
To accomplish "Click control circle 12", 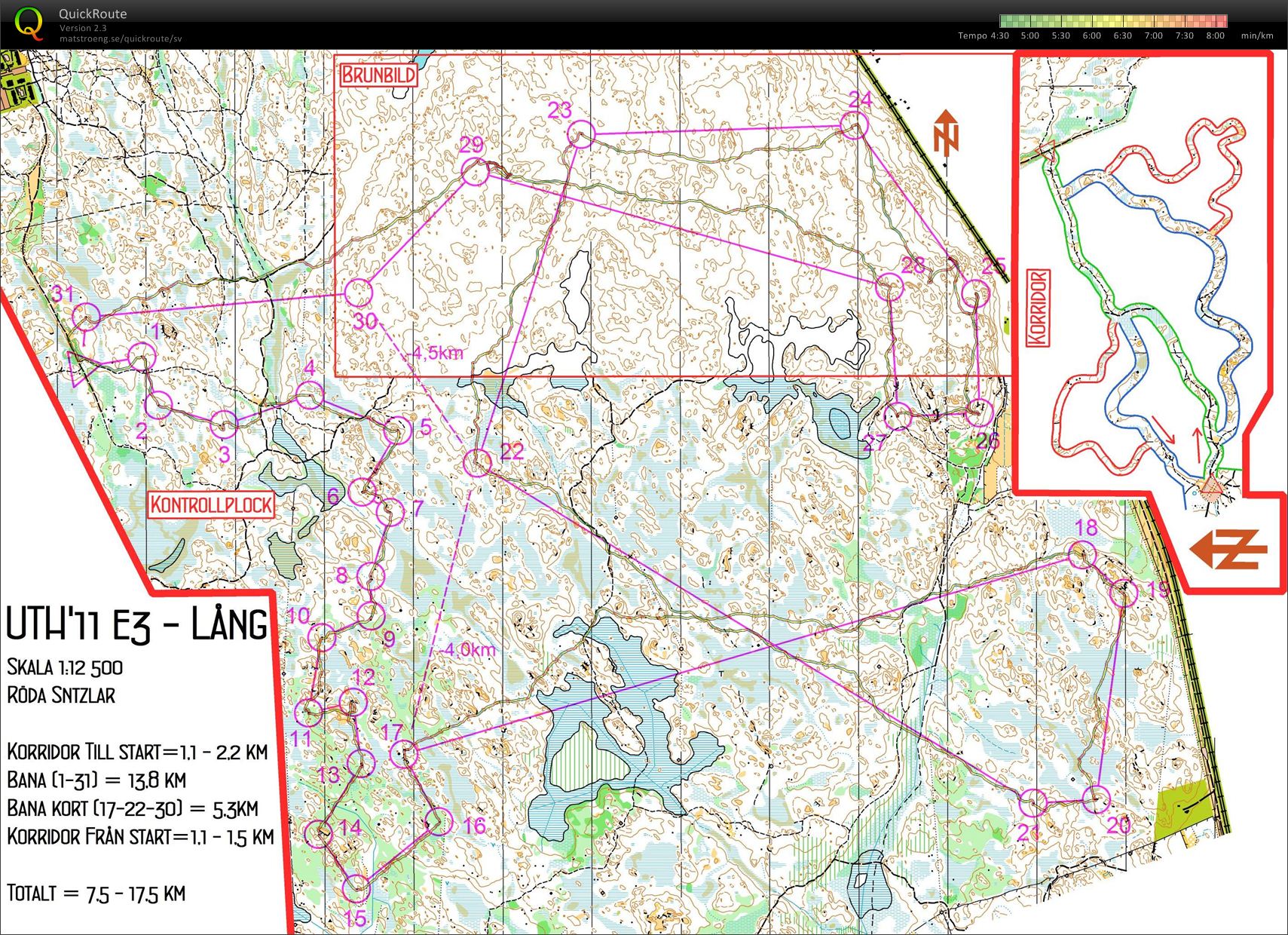I will click(x=353, y=702).
